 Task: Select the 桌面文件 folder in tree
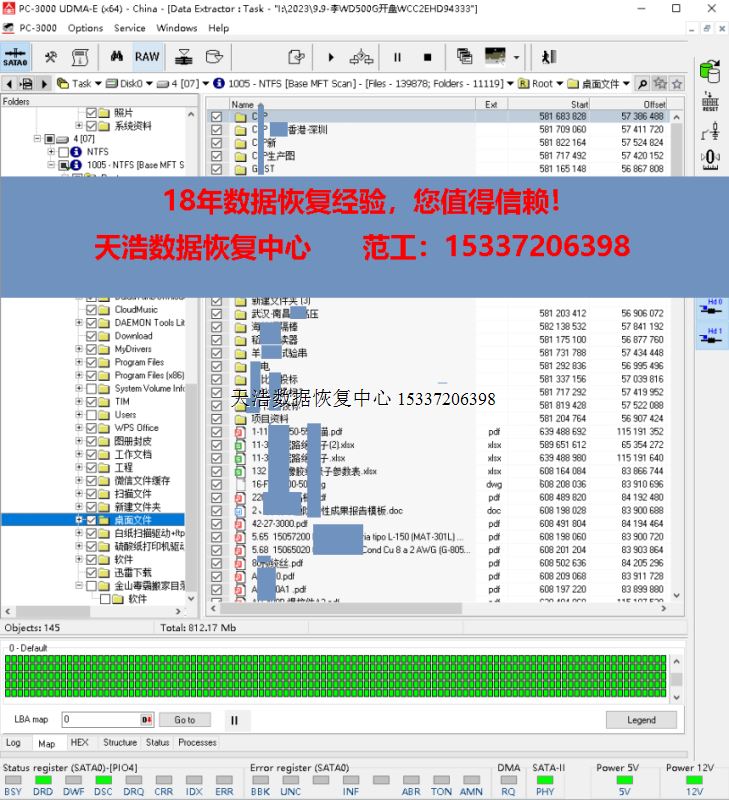(x=133, y=520)
